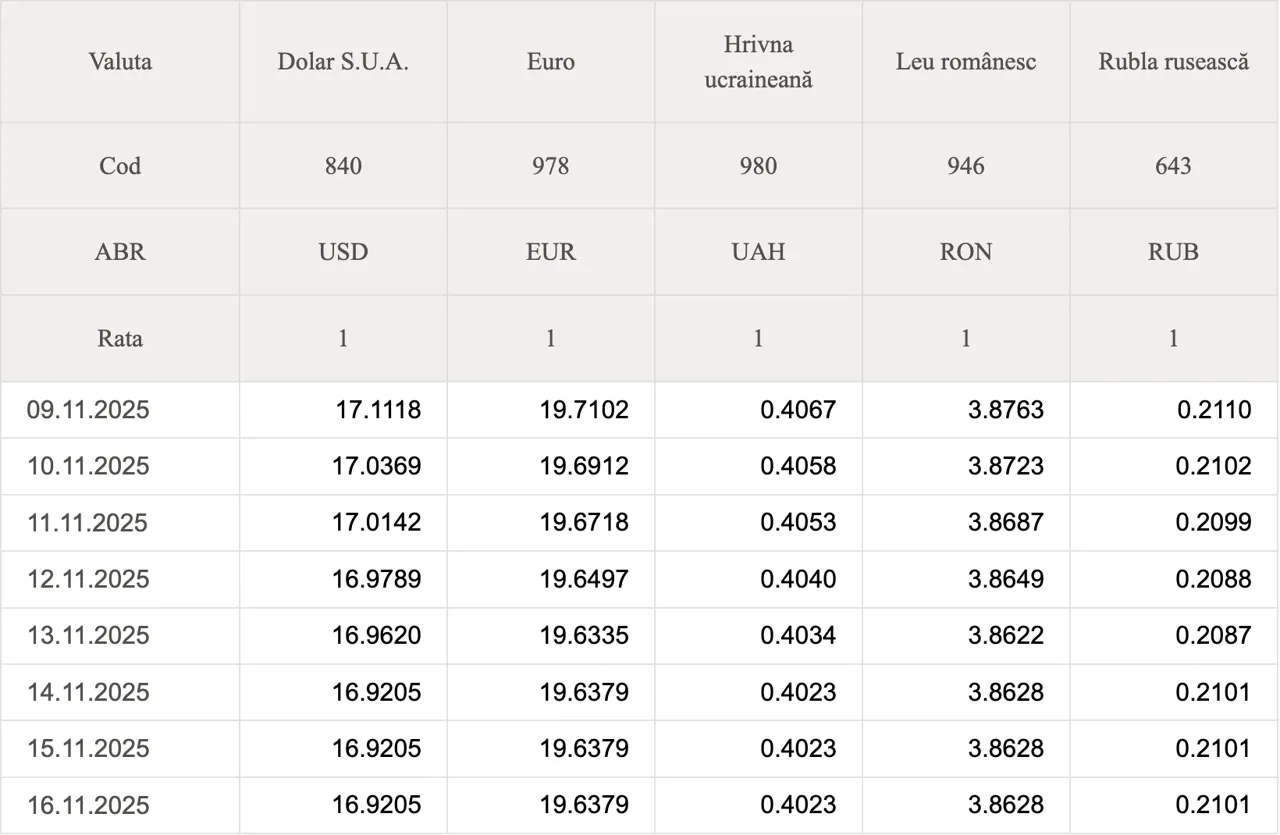
Task: Click the Euro column header
Action: (551, 62)
